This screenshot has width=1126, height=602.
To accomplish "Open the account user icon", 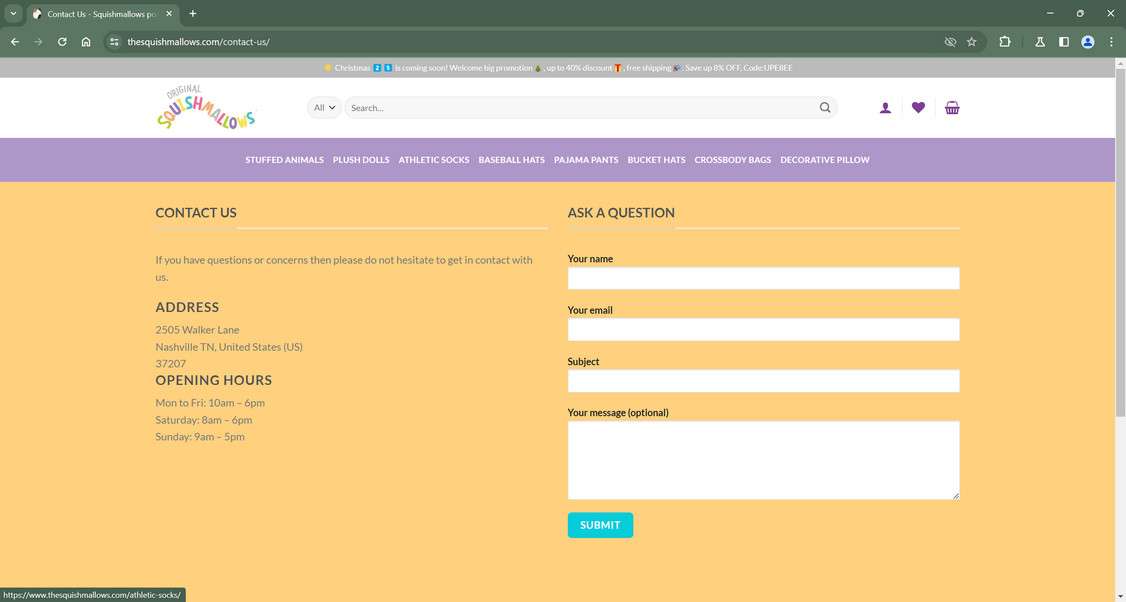I will click(x=885, y=108).
